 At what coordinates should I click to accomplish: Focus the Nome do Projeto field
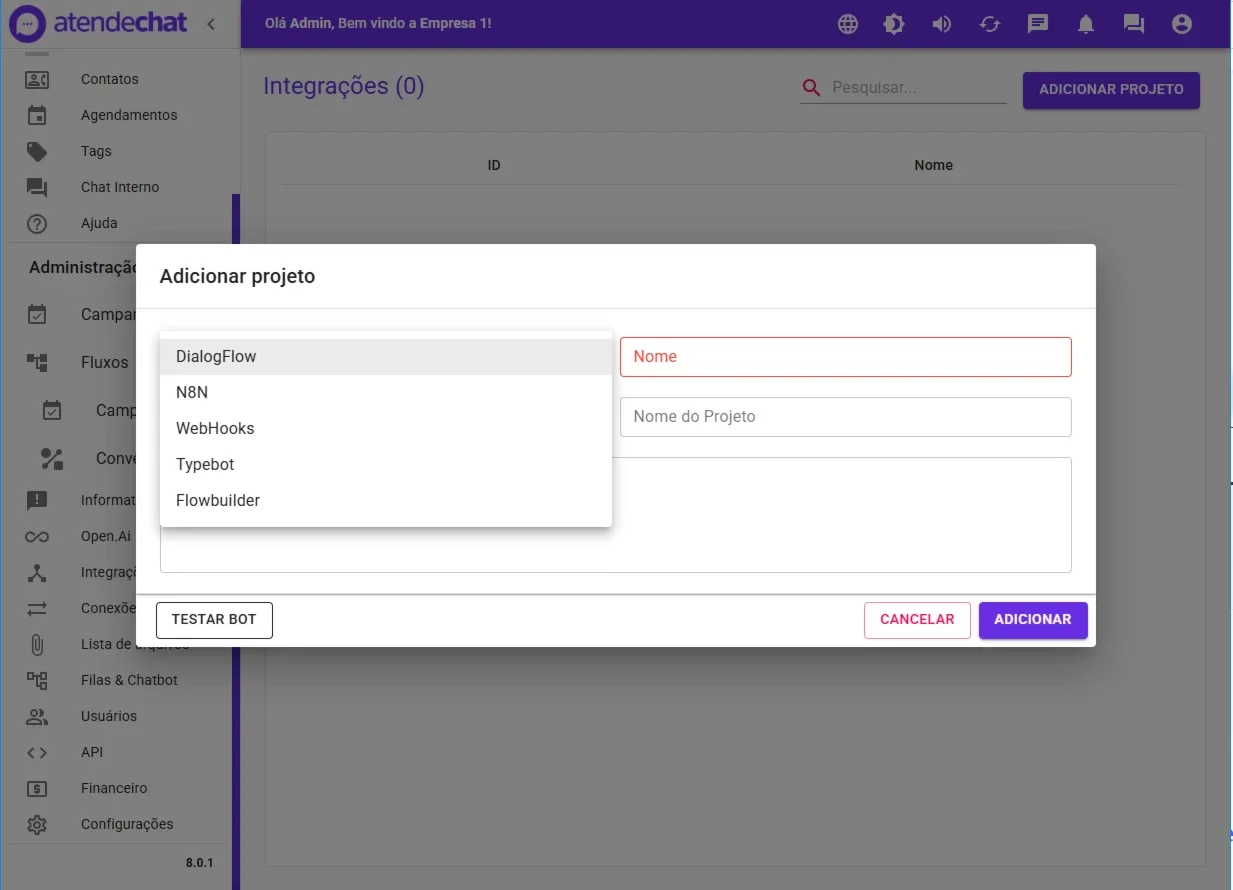tap(846, 417)
